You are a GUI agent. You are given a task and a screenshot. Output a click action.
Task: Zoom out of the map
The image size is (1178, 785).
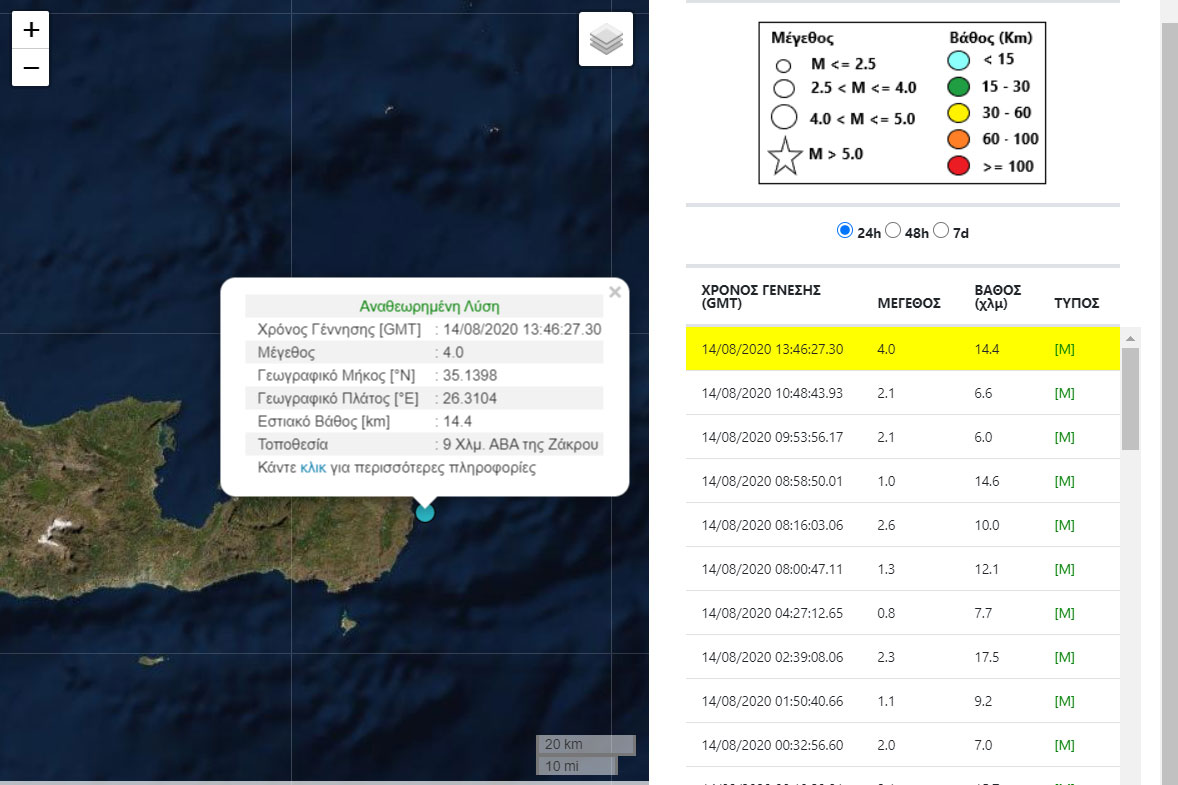tap(31, 68)
